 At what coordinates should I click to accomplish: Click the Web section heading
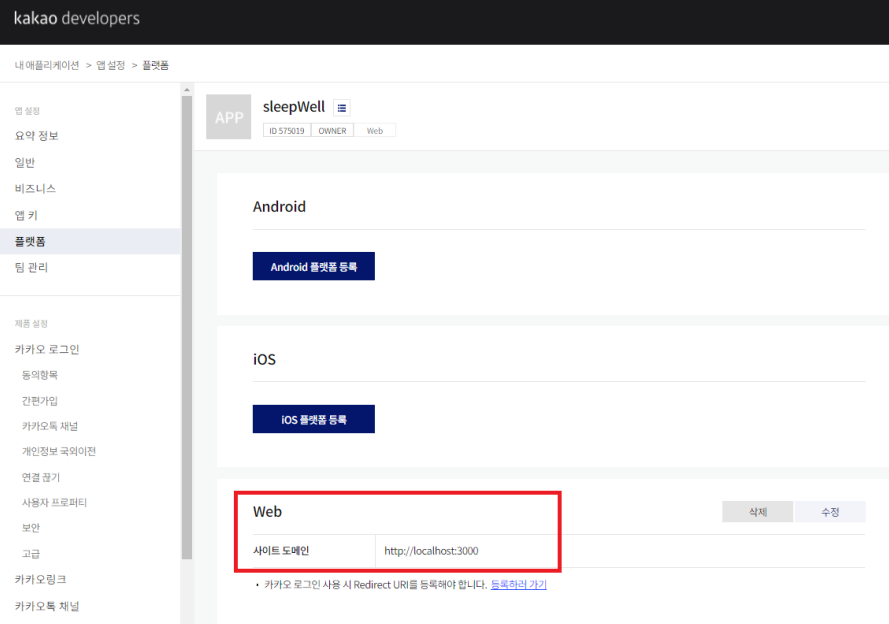267,512
